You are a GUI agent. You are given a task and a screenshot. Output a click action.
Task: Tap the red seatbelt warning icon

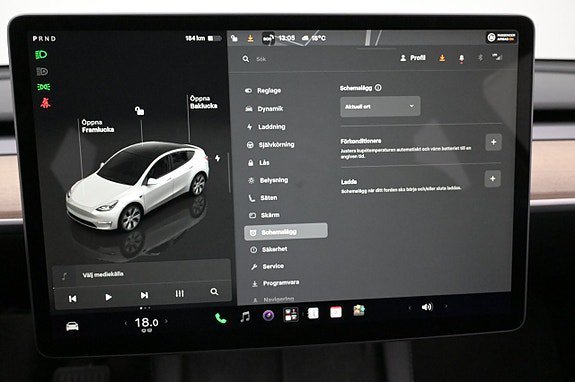[45, 103]
